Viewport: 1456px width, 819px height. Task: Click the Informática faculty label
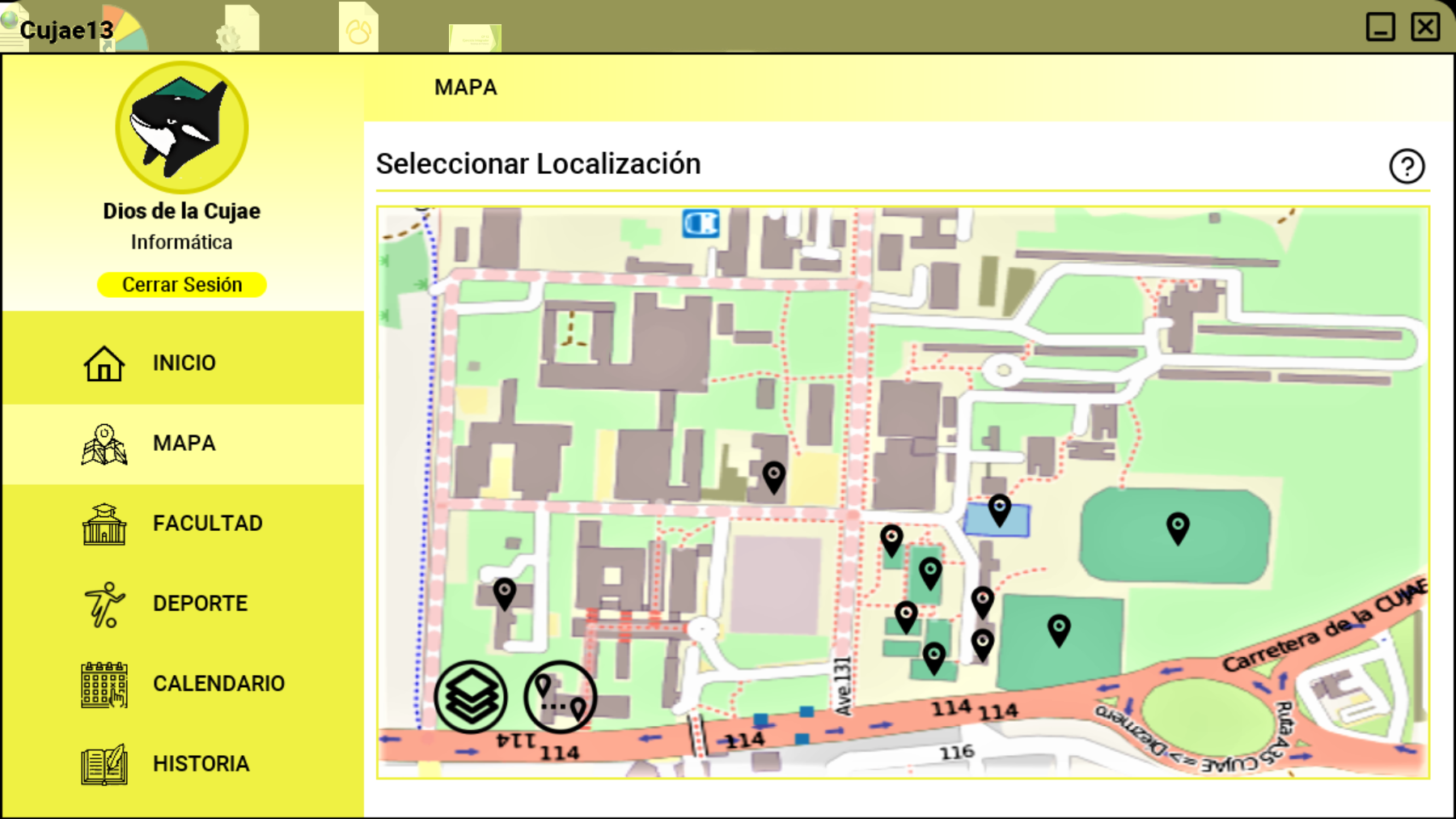182,242
